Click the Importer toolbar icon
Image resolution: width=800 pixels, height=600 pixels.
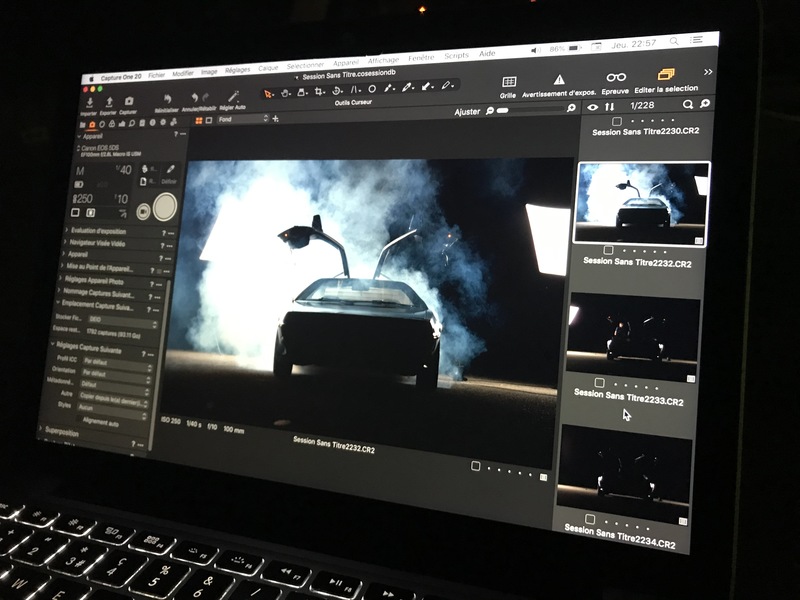[x=89, y=102]
